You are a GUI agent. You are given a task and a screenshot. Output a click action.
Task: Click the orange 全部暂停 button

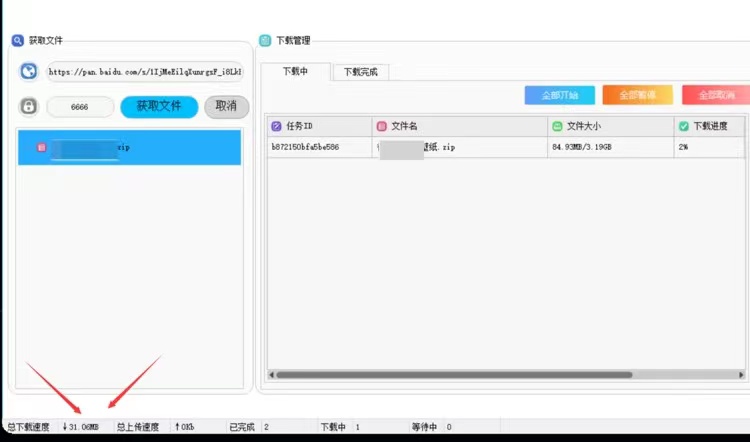tap(638, 95)
